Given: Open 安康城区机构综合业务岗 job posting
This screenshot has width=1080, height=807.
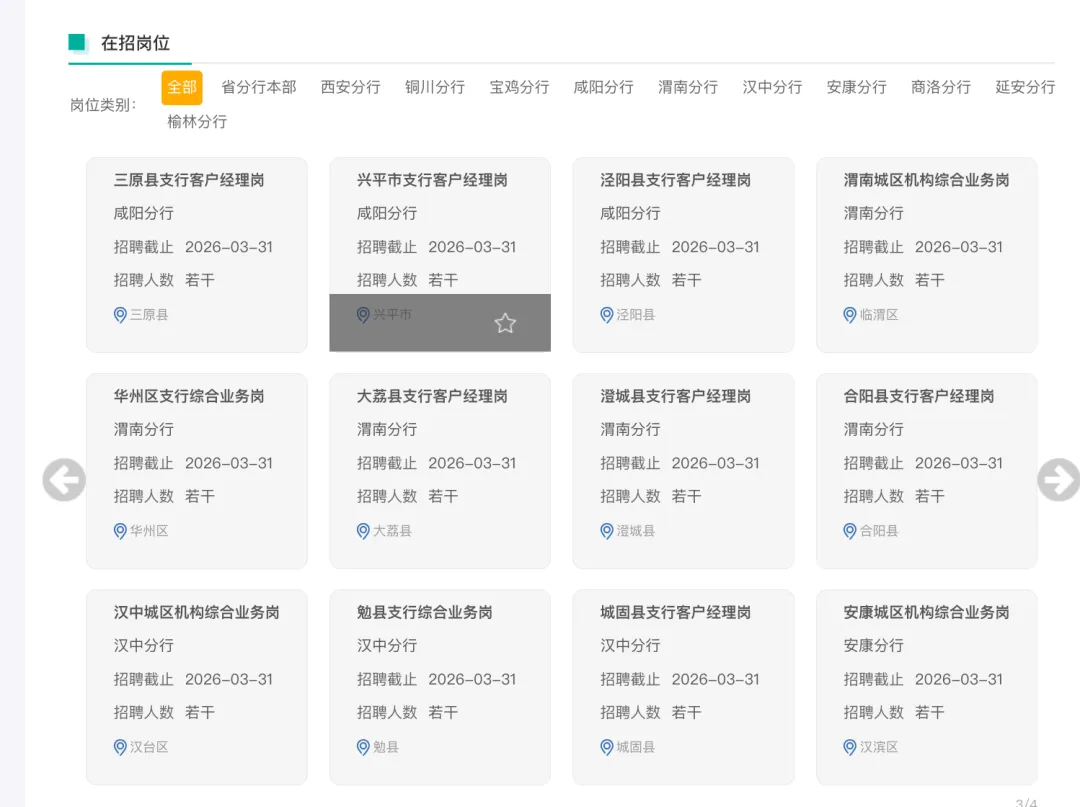Looking at the screenshot, I should 926,613.
